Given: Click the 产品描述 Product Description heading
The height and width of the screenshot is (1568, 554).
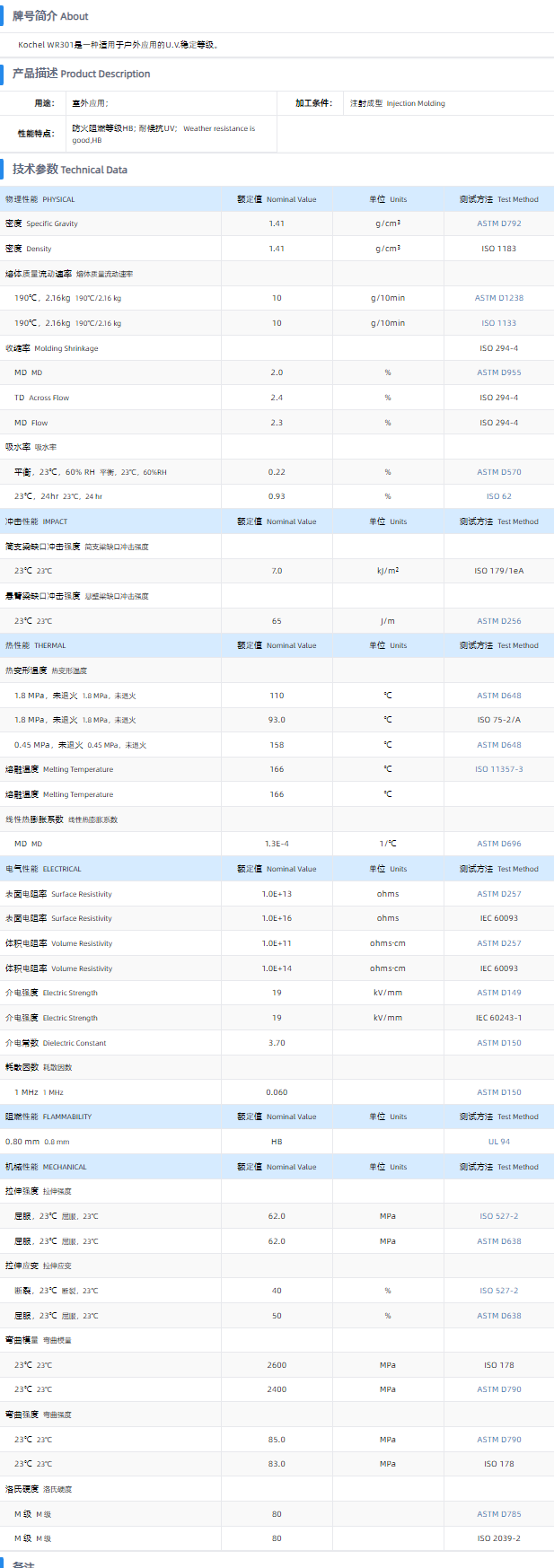Looking at the screenshot, I should 81,74.
